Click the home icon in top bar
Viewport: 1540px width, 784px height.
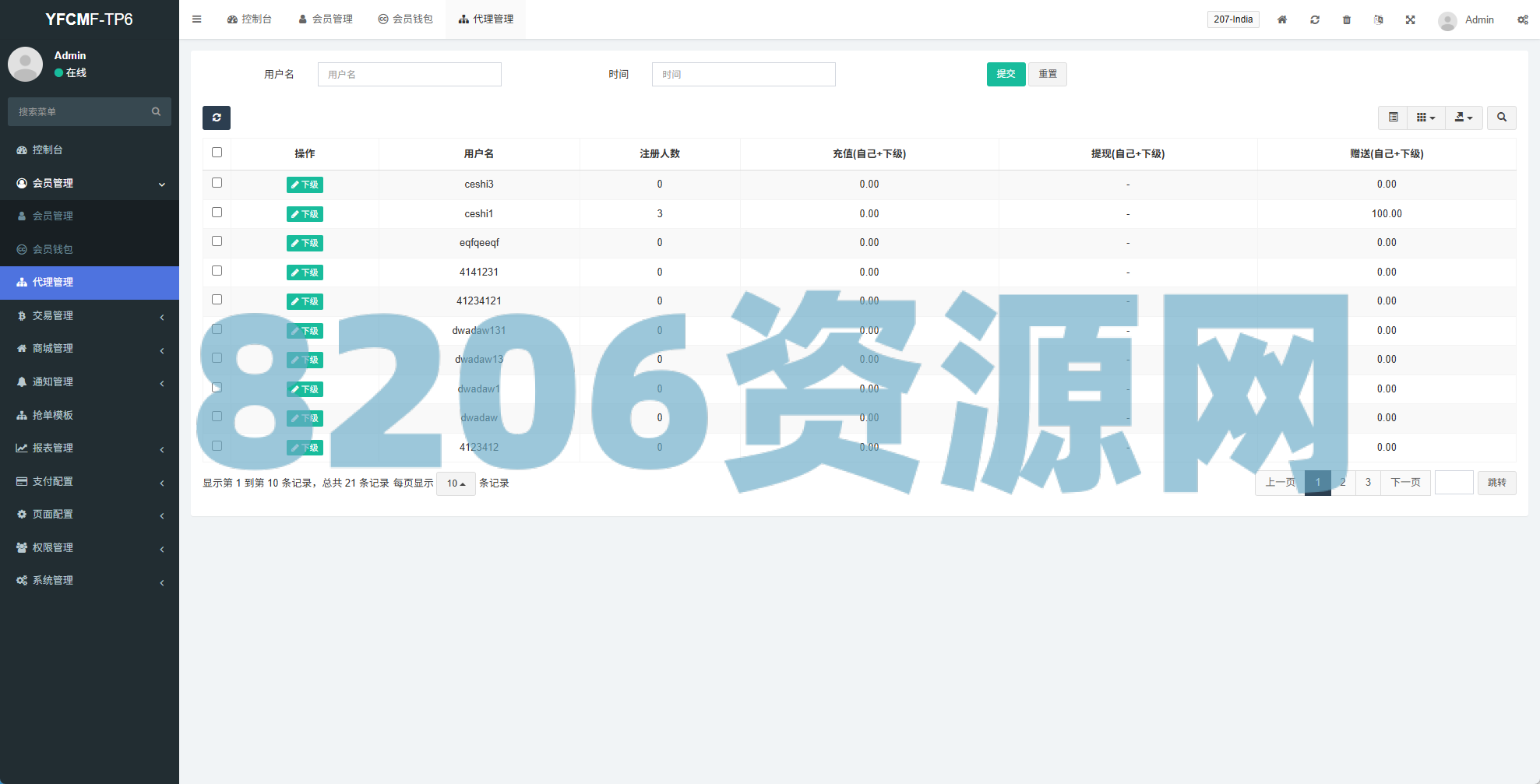(x=1282, y=19)
